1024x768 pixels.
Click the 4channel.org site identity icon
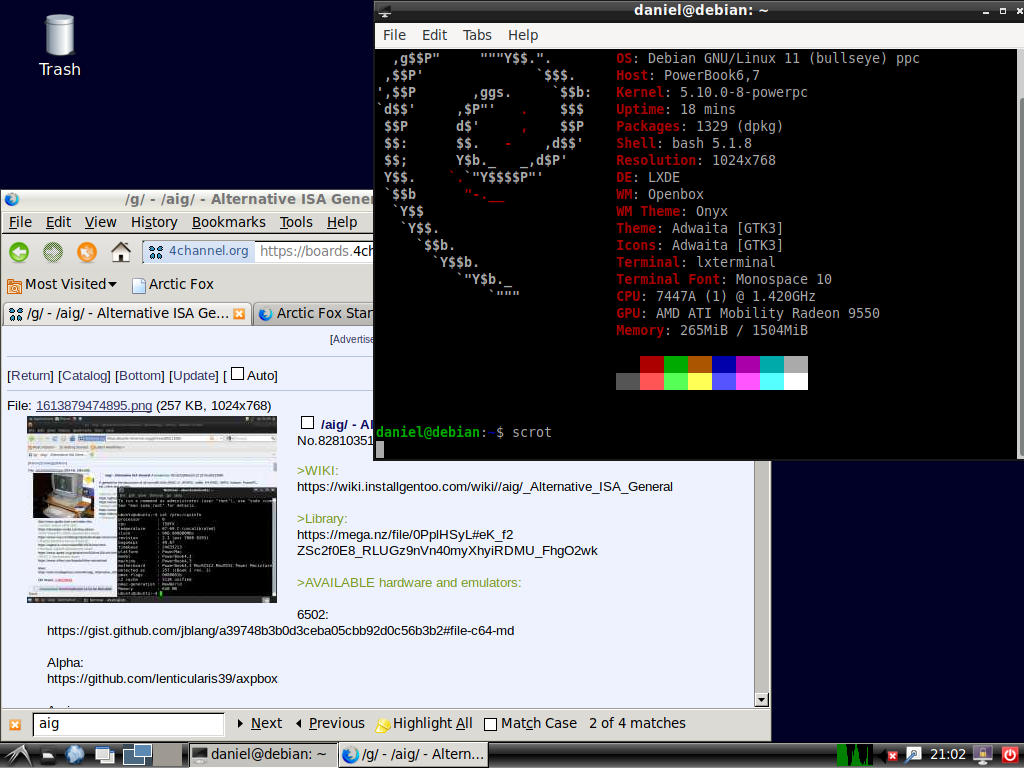click(x=156, y=251)
